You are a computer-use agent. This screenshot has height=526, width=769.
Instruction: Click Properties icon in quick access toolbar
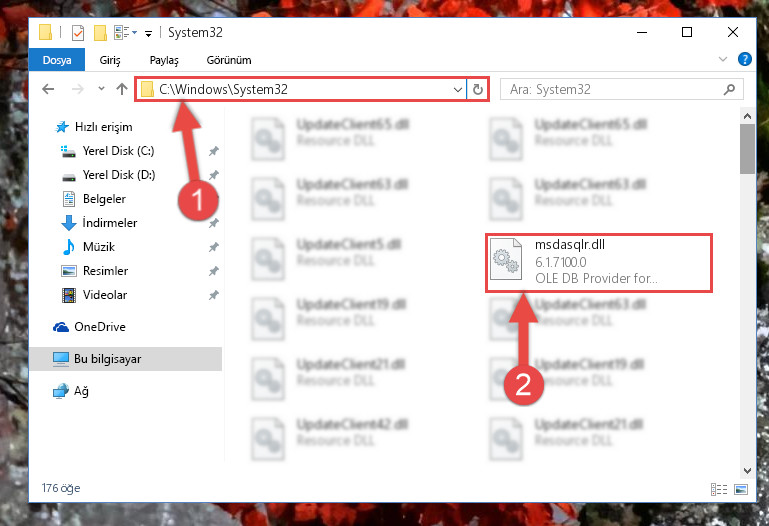click(78, 33)
